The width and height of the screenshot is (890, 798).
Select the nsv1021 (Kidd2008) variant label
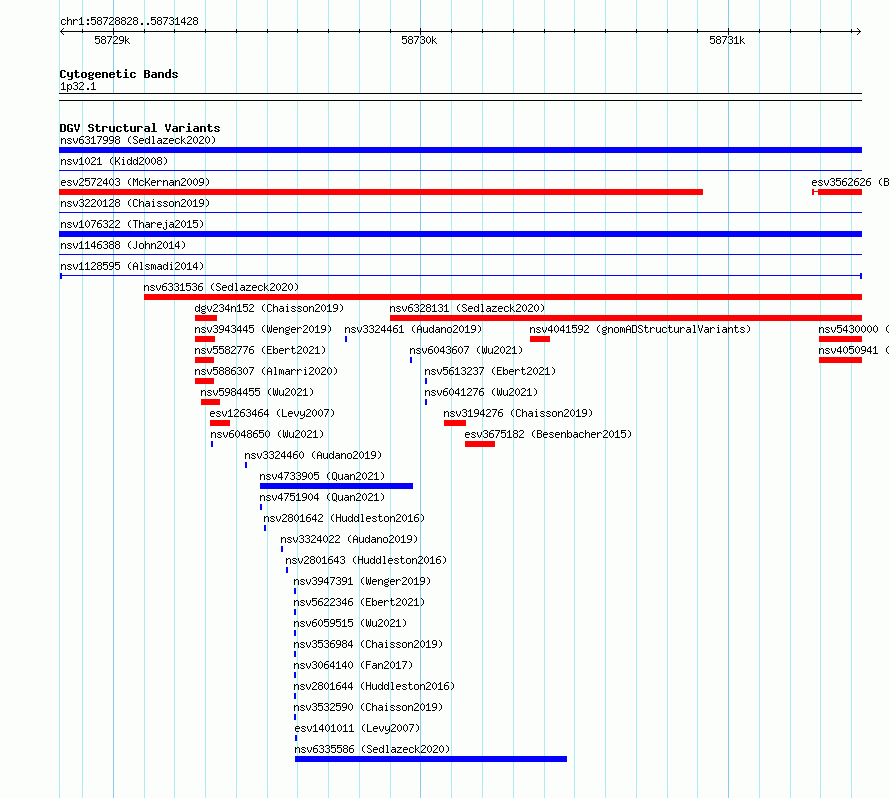[114, 161]
